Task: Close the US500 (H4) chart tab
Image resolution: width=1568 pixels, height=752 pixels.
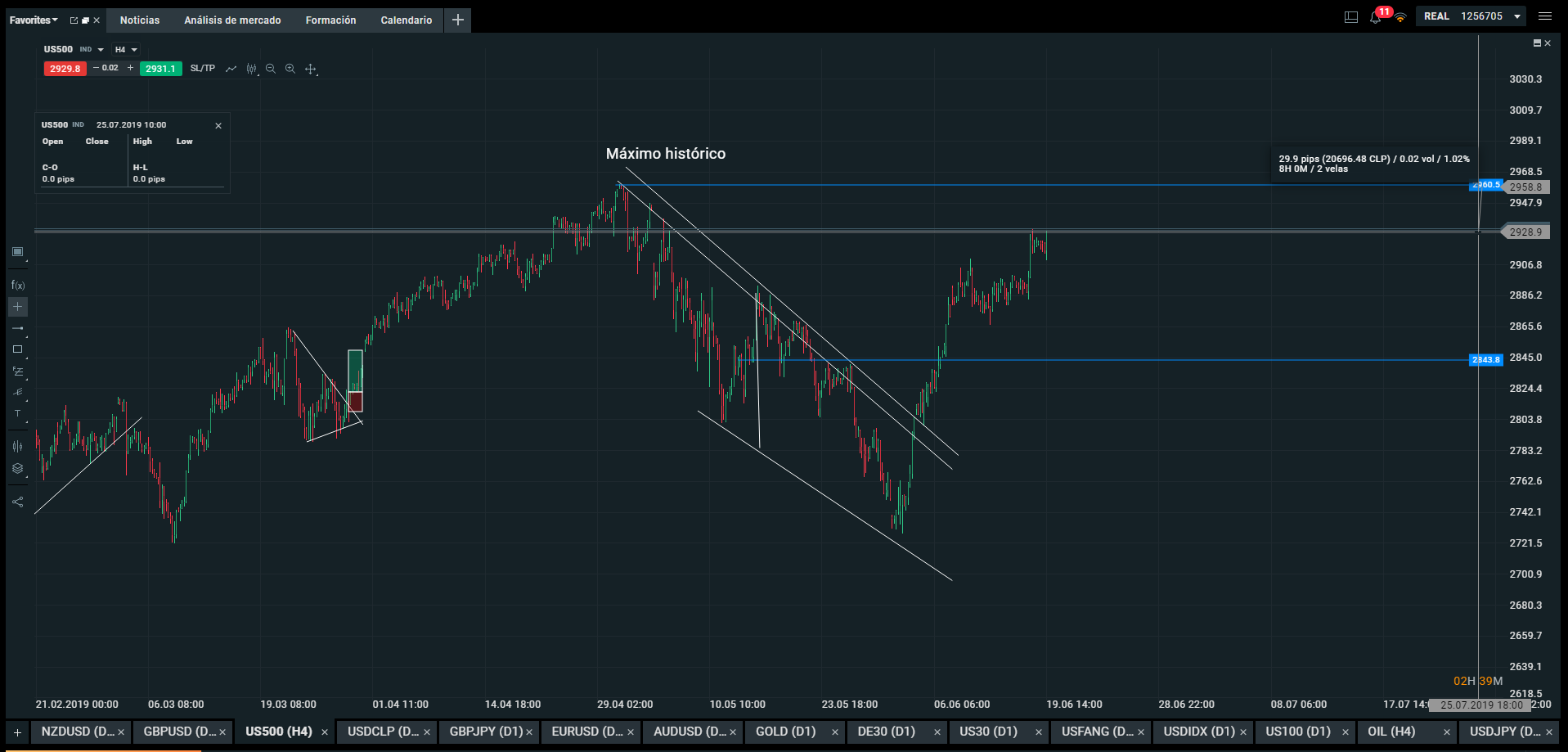Action: [325, 732]
